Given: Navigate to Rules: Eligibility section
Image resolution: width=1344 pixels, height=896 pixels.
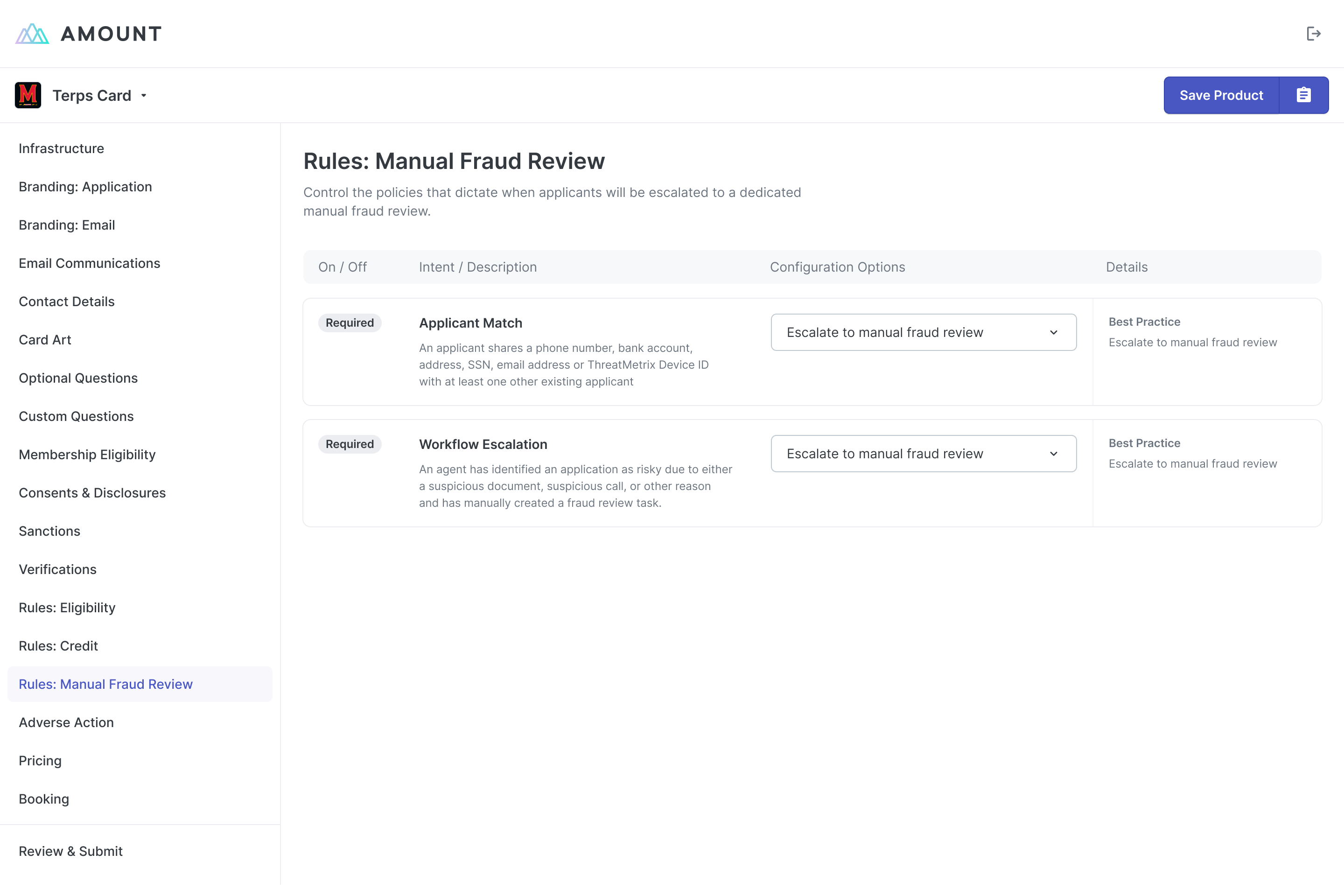Looking at the screenshot, I should [x=67, y=607].
